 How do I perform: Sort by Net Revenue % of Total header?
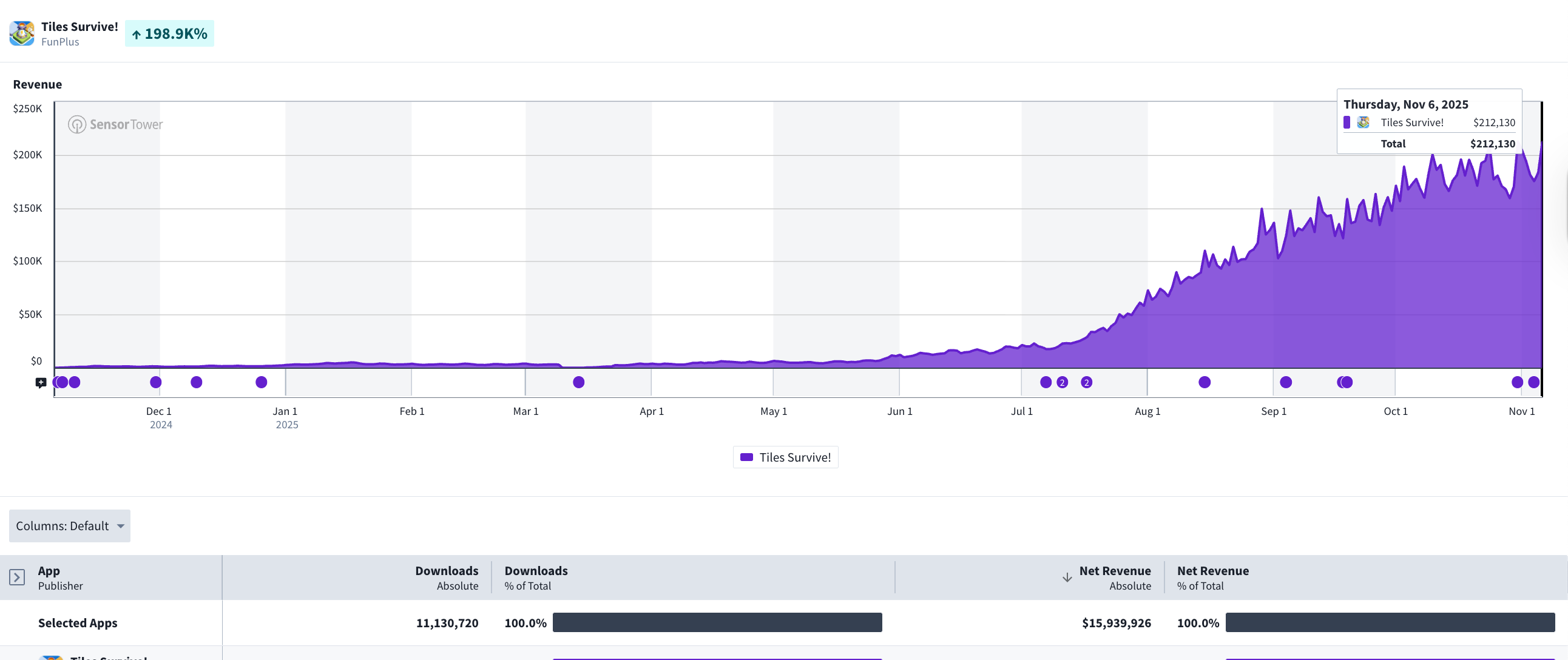tap(1212, 578)
